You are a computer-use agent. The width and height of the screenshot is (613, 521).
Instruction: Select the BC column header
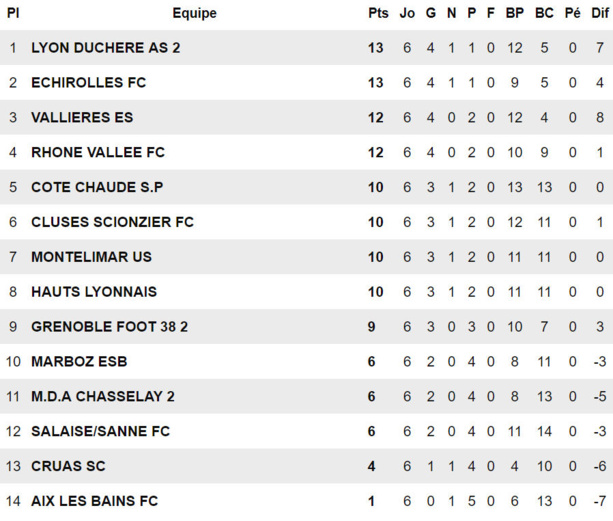544,13
